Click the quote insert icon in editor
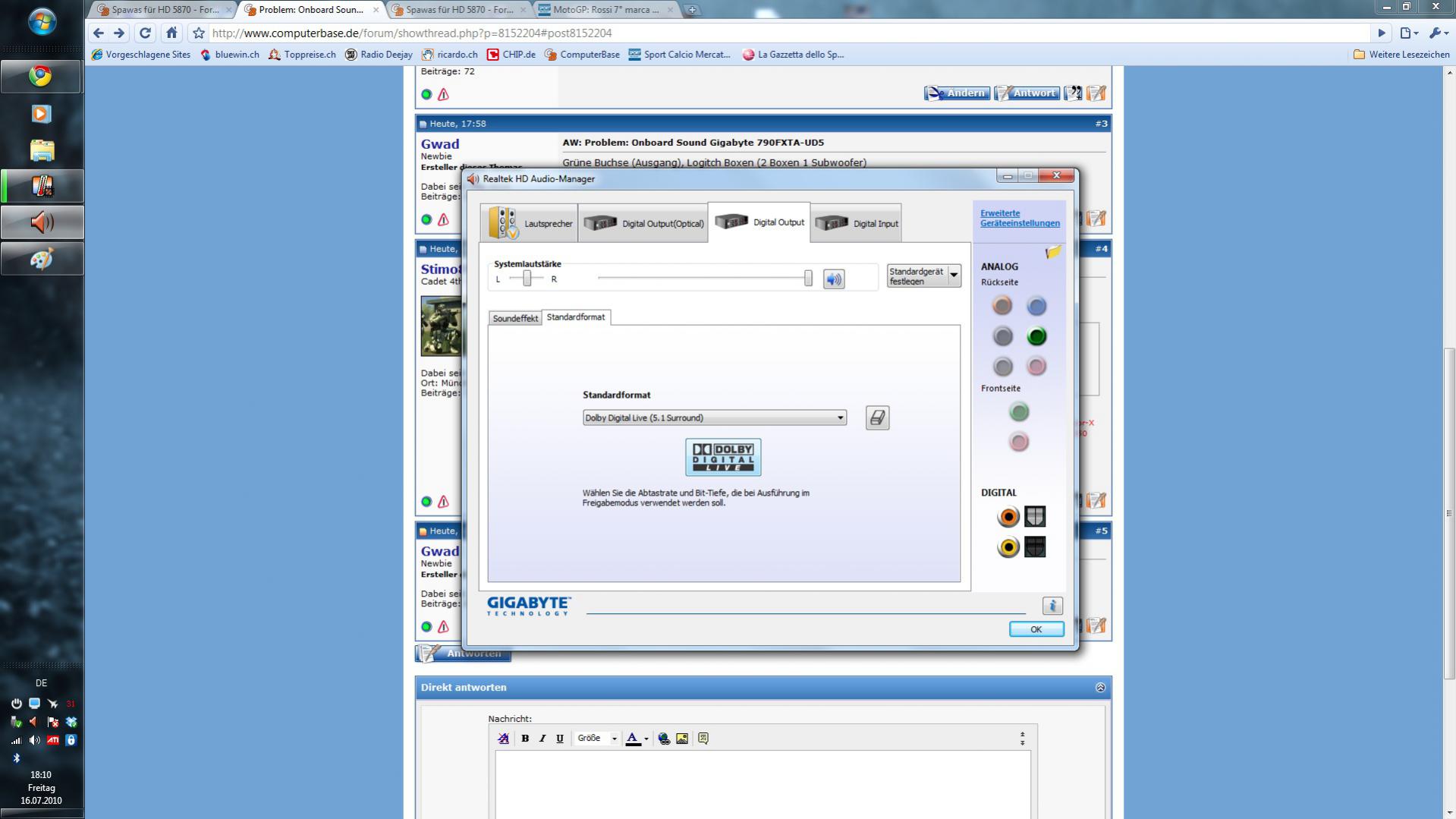Viewport: 1456px width, 819px height. coord(703,739)
